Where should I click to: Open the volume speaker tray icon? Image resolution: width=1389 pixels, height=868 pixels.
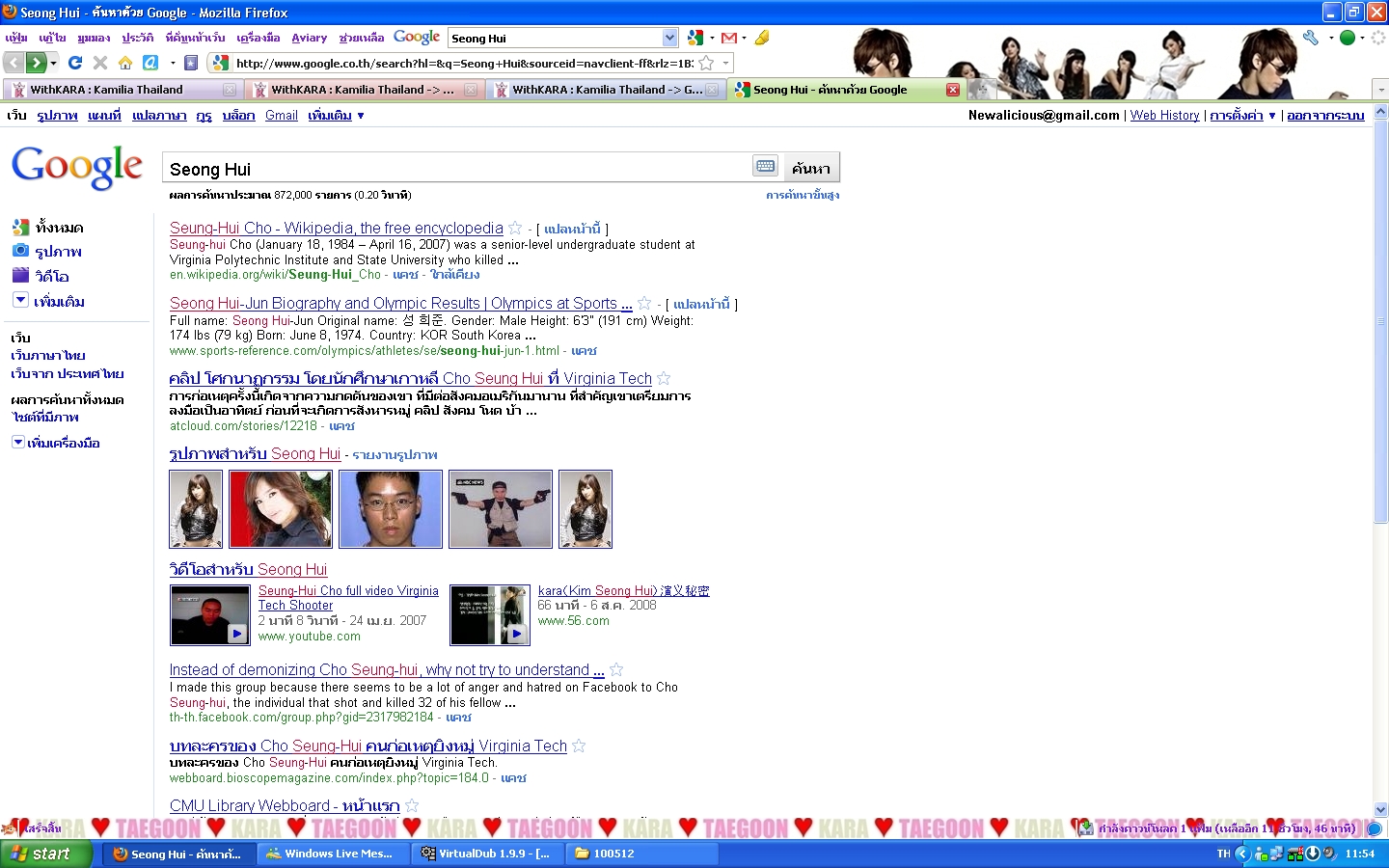coord(1329,854)
